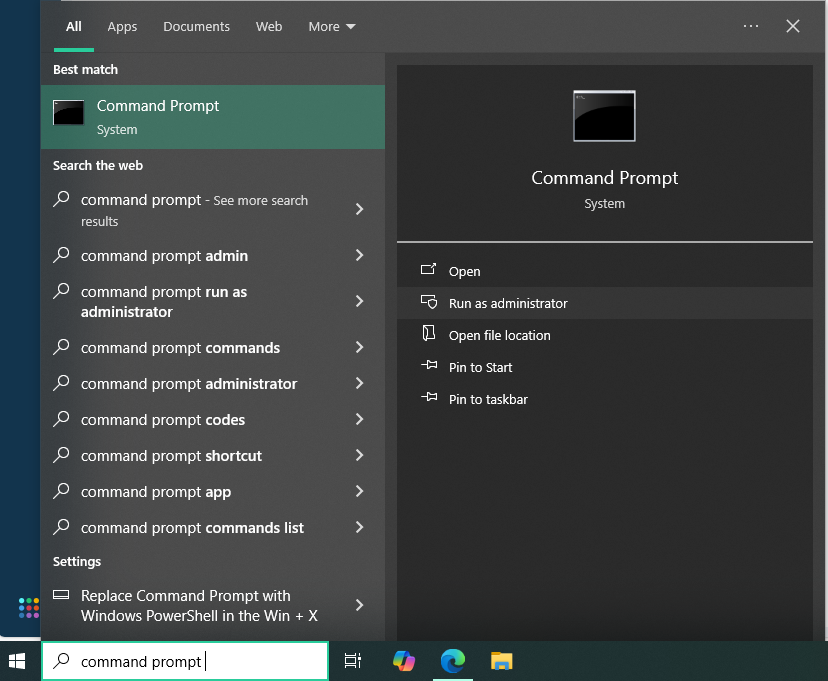Expand arrow for 'command prompt shortcut'
Viewport: 828px width, 681px height.
point(359,455)
